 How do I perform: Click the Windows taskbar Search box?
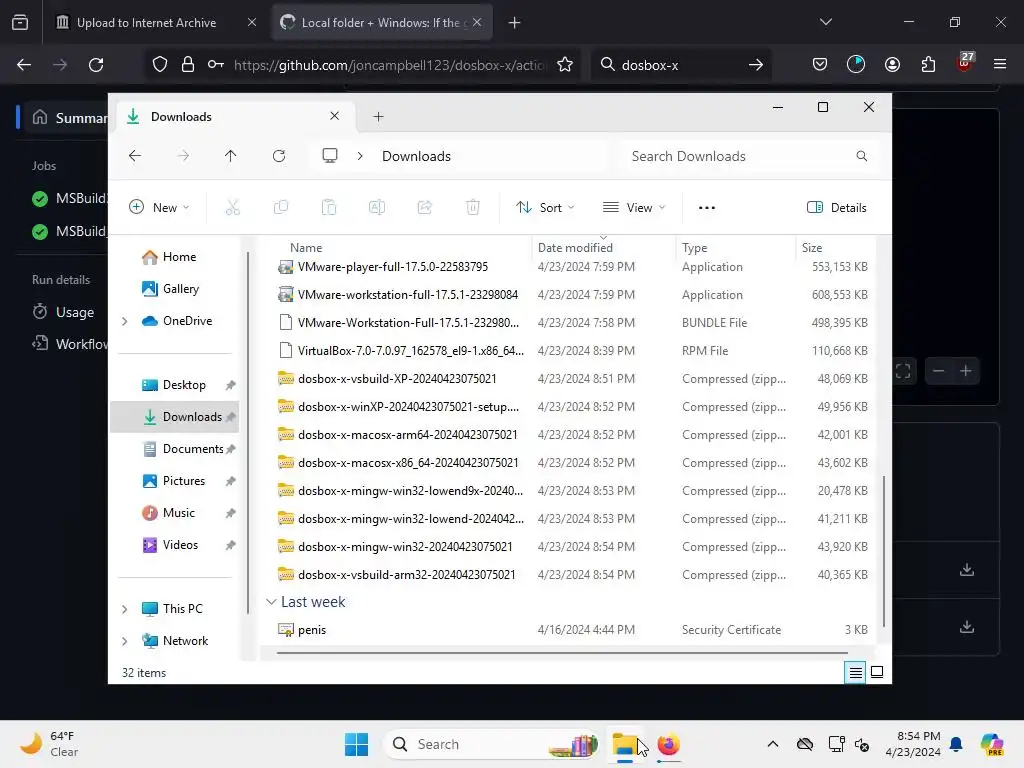[x=491, y=744]
